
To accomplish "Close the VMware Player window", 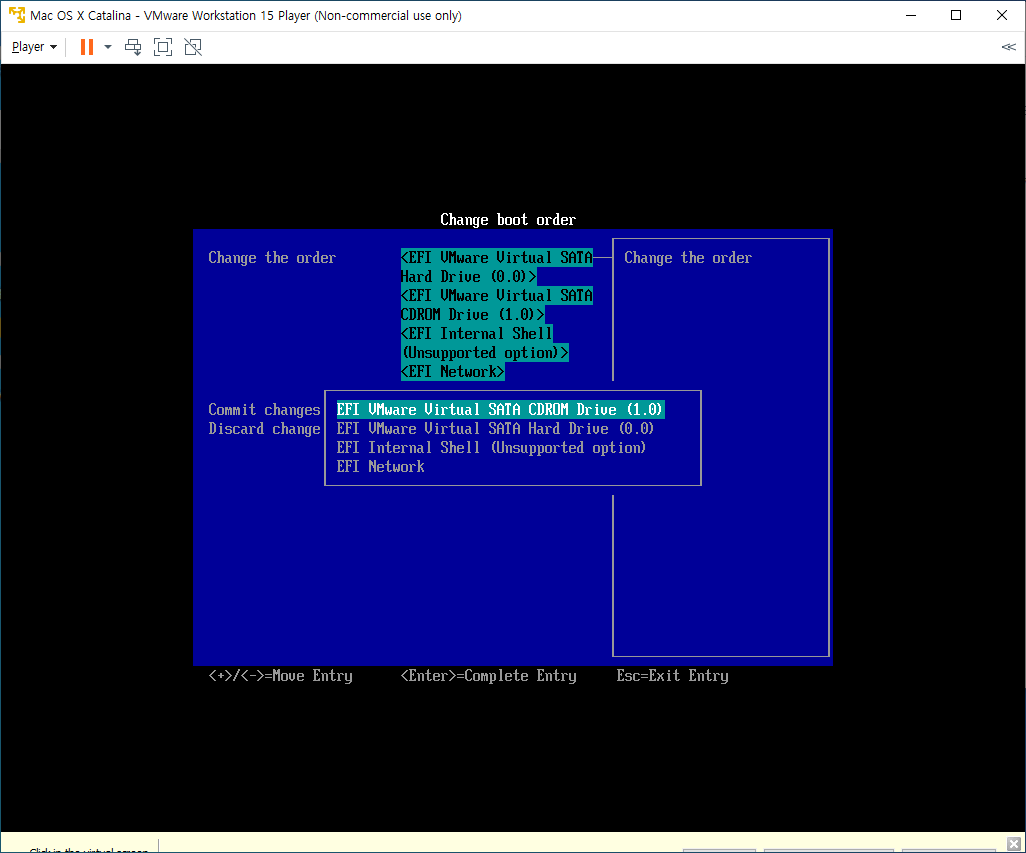I will click(1002, 15).
